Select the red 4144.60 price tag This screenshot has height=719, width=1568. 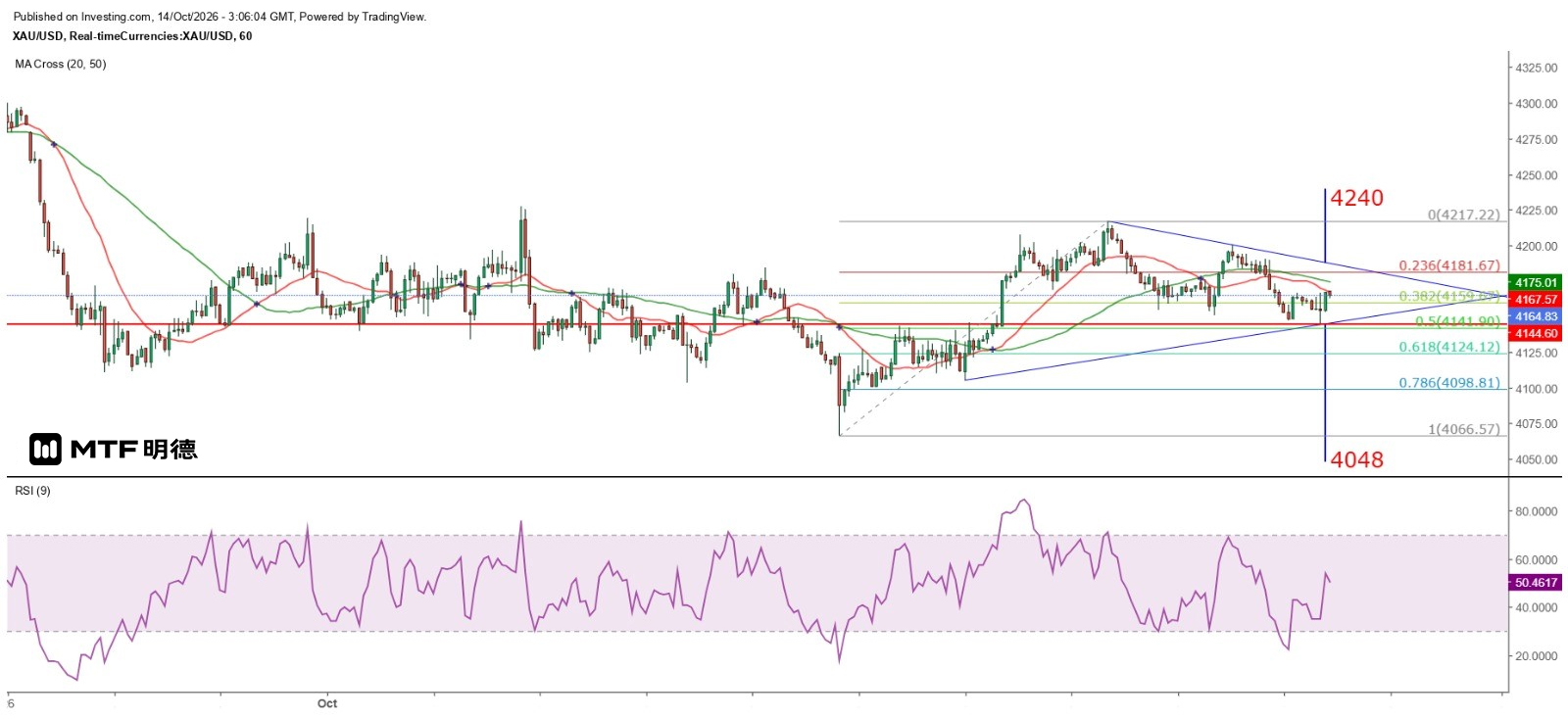point(1536,334)
